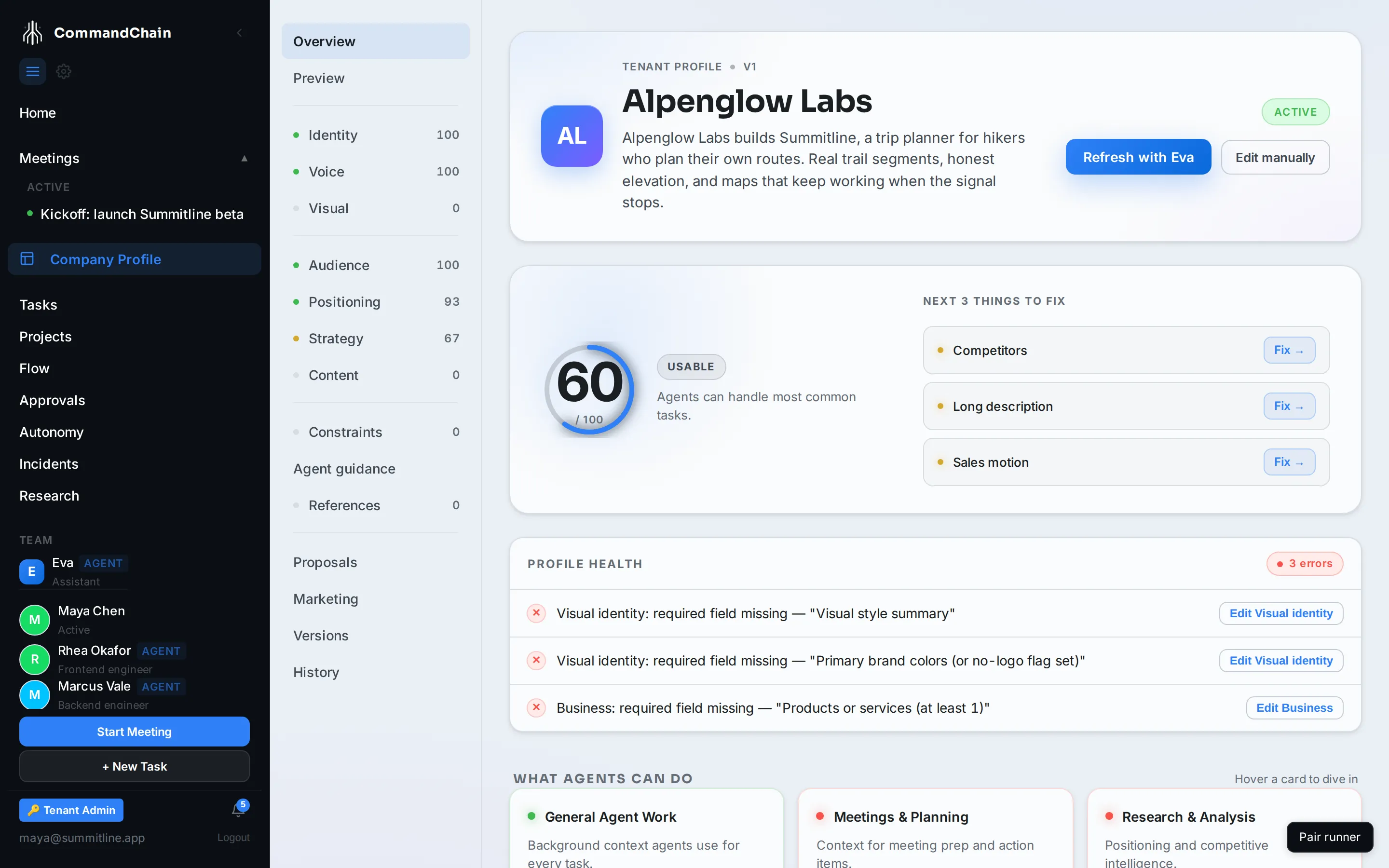The image size is (1389, 868).
Task: Click the Start Meeting button
Action: coord(134,732)
